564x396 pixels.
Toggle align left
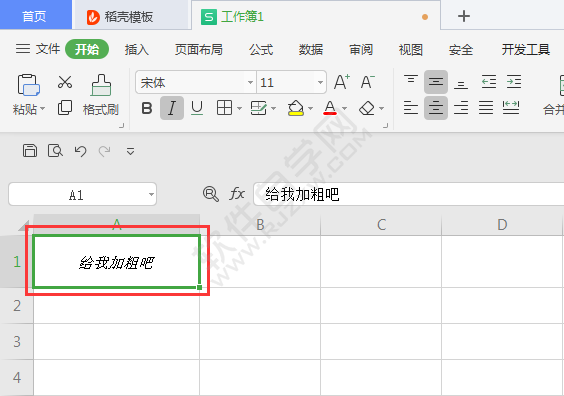pos(411,108)
